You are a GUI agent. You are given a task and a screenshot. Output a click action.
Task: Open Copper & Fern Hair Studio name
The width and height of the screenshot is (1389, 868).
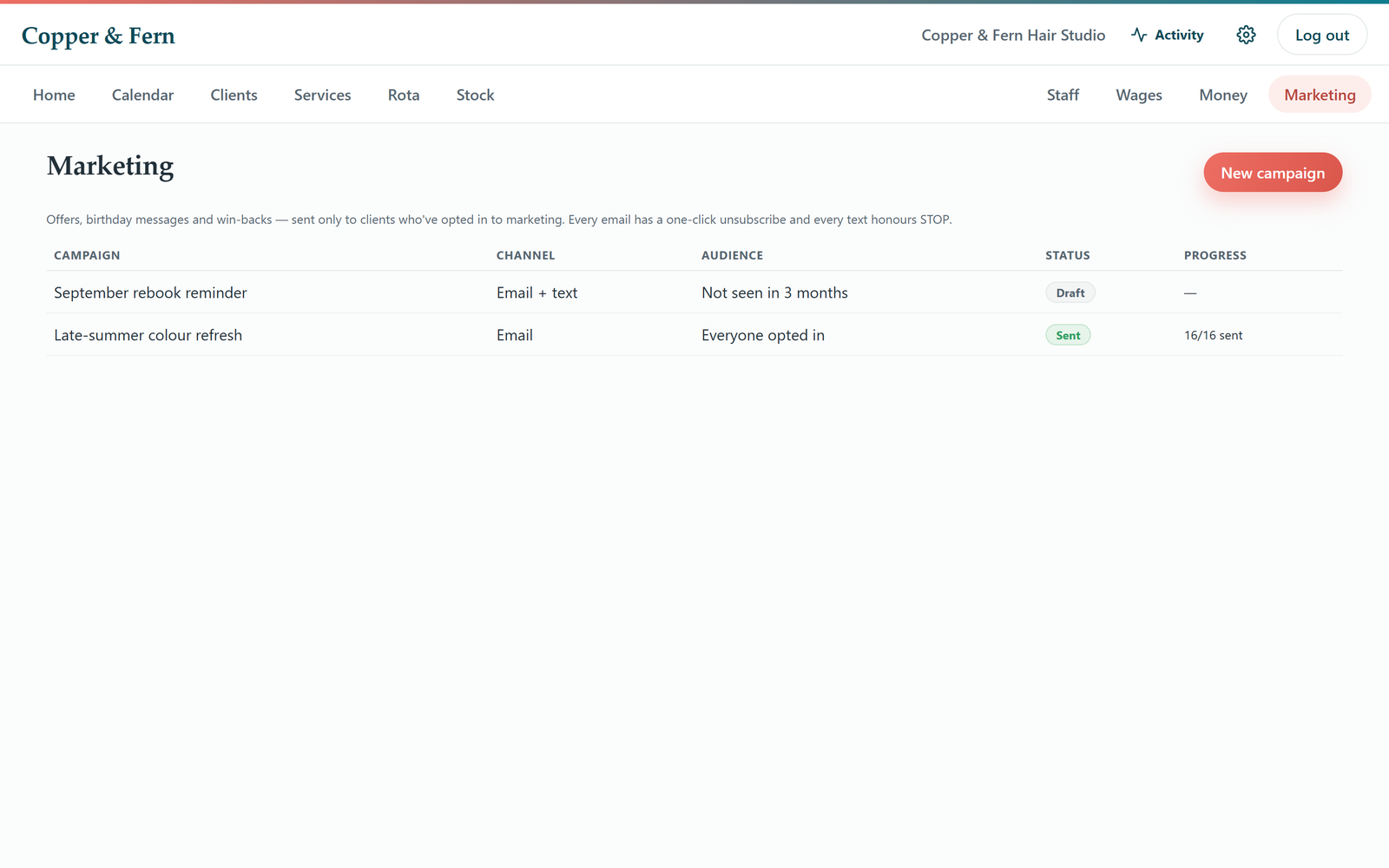1013,35
